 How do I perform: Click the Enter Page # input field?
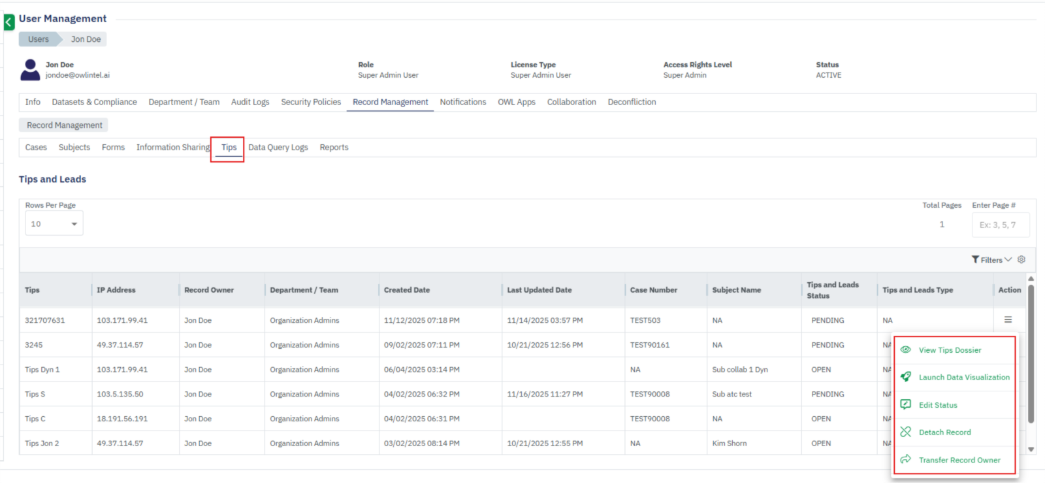(x=1000, y=224)
